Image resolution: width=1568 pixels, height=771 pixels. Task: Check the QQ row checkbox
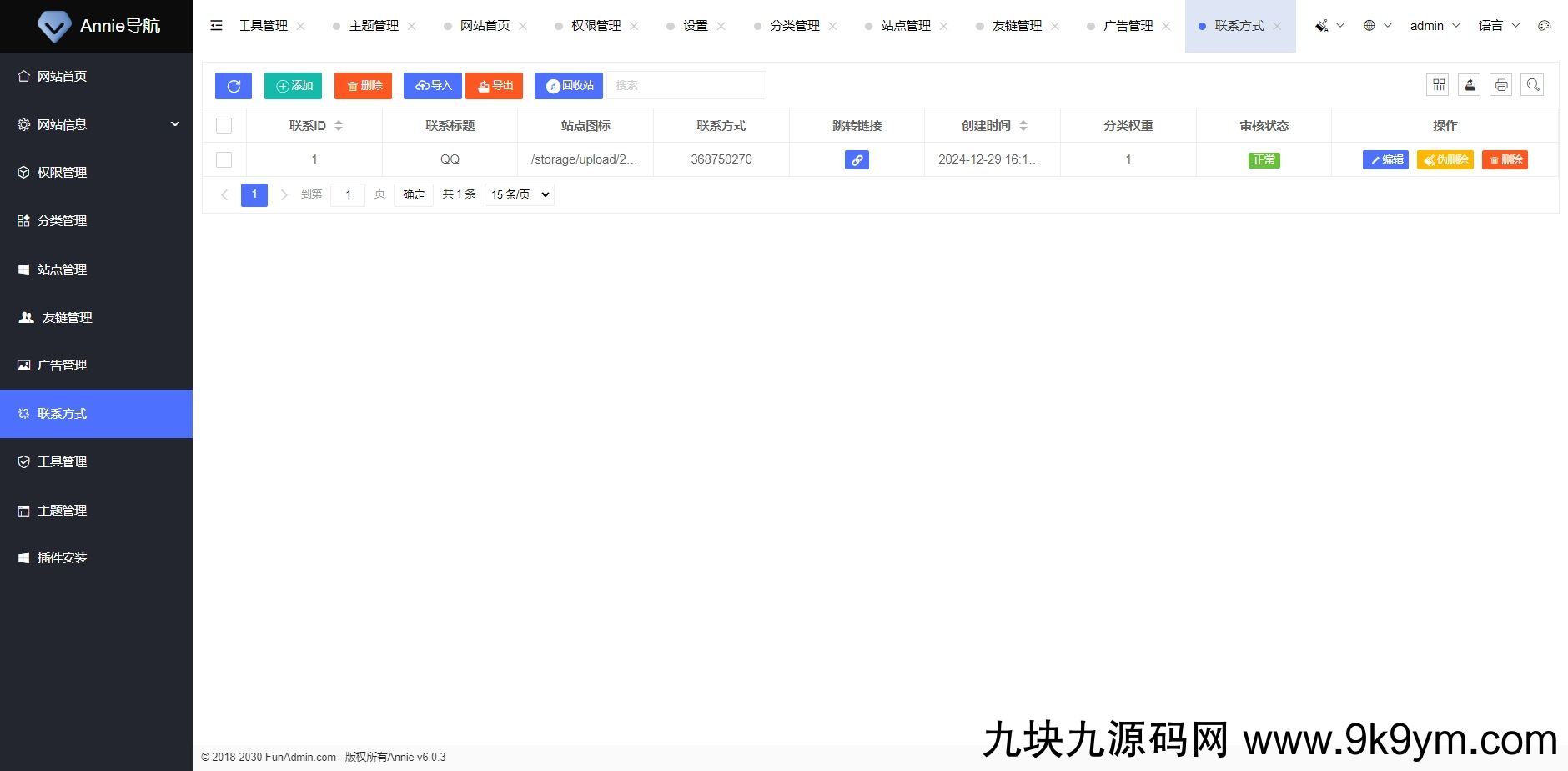point(224,159)
